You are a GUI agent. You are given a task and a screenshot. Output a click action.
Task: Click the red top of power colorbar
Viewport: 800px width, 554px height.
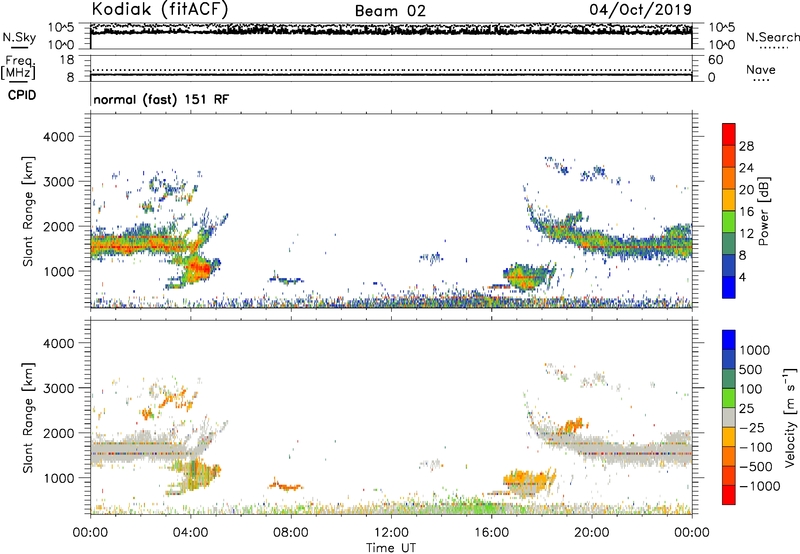click(729, 134)
